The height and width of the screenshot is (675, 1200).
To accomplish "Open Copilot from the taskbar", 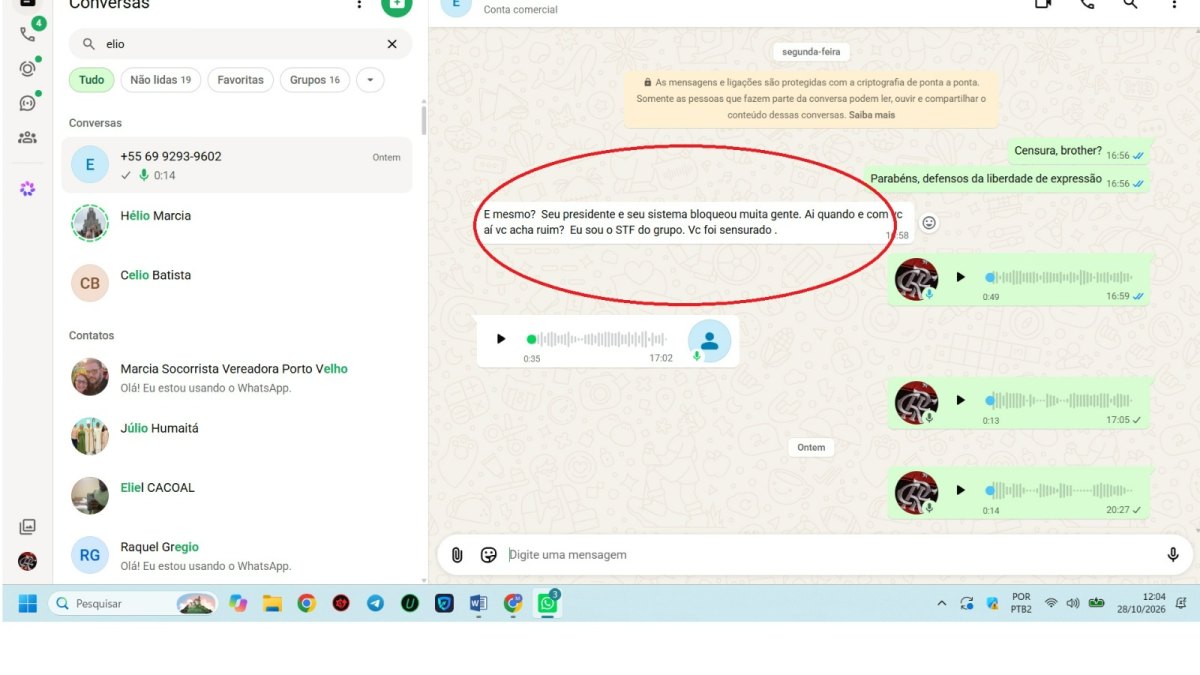I will [238, 603].
